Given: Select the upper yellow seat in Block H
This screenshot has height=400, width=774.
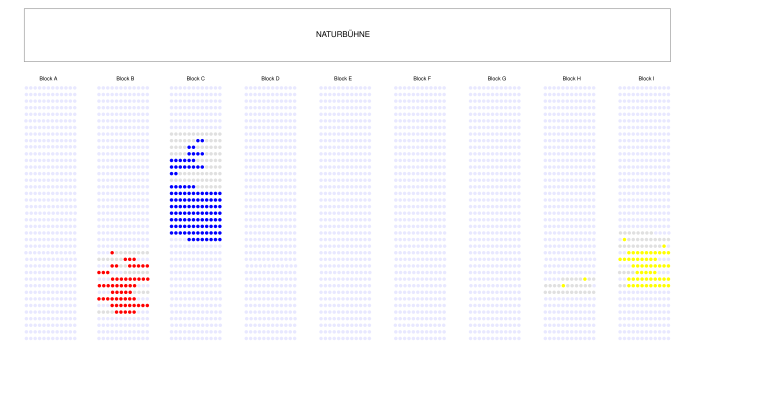Looking at the screenshot, I should [x=585, y=279].
